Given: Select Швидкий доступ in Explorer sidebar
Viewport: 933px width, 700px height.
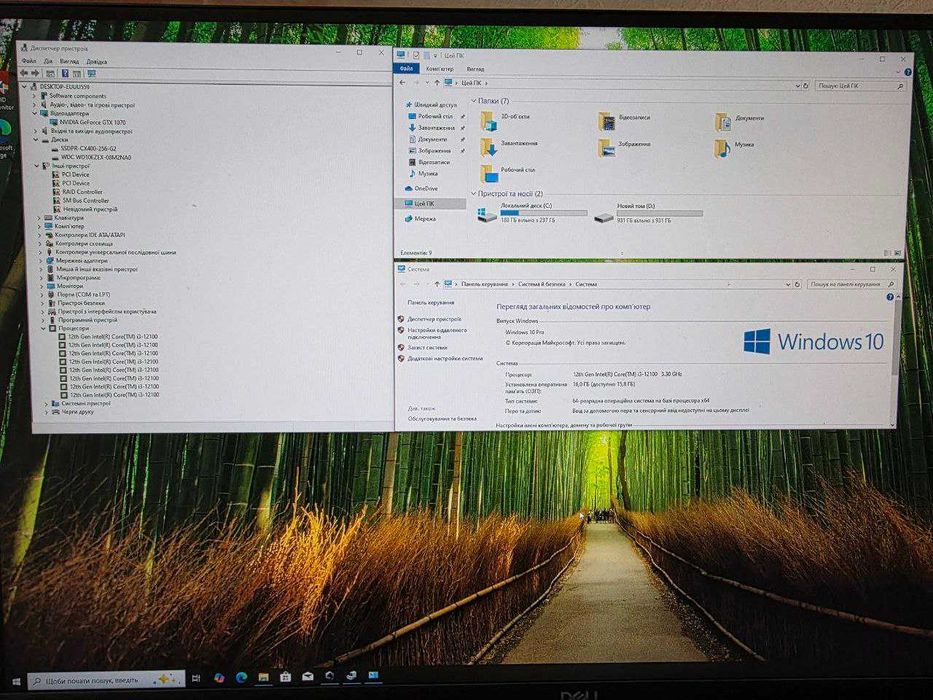Looking at the screenshot, I should [435, 105].
